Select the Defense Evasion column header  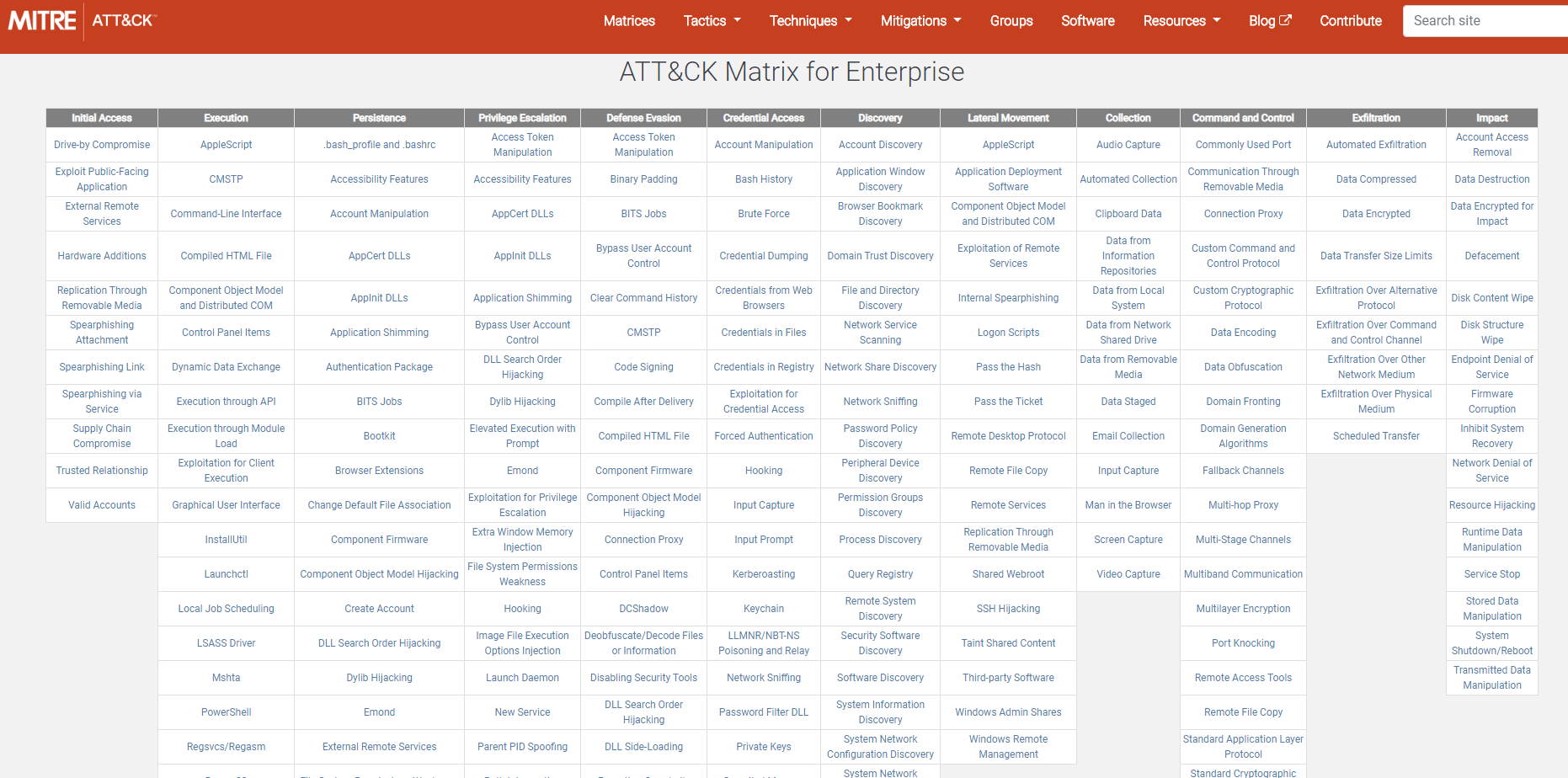643,118
